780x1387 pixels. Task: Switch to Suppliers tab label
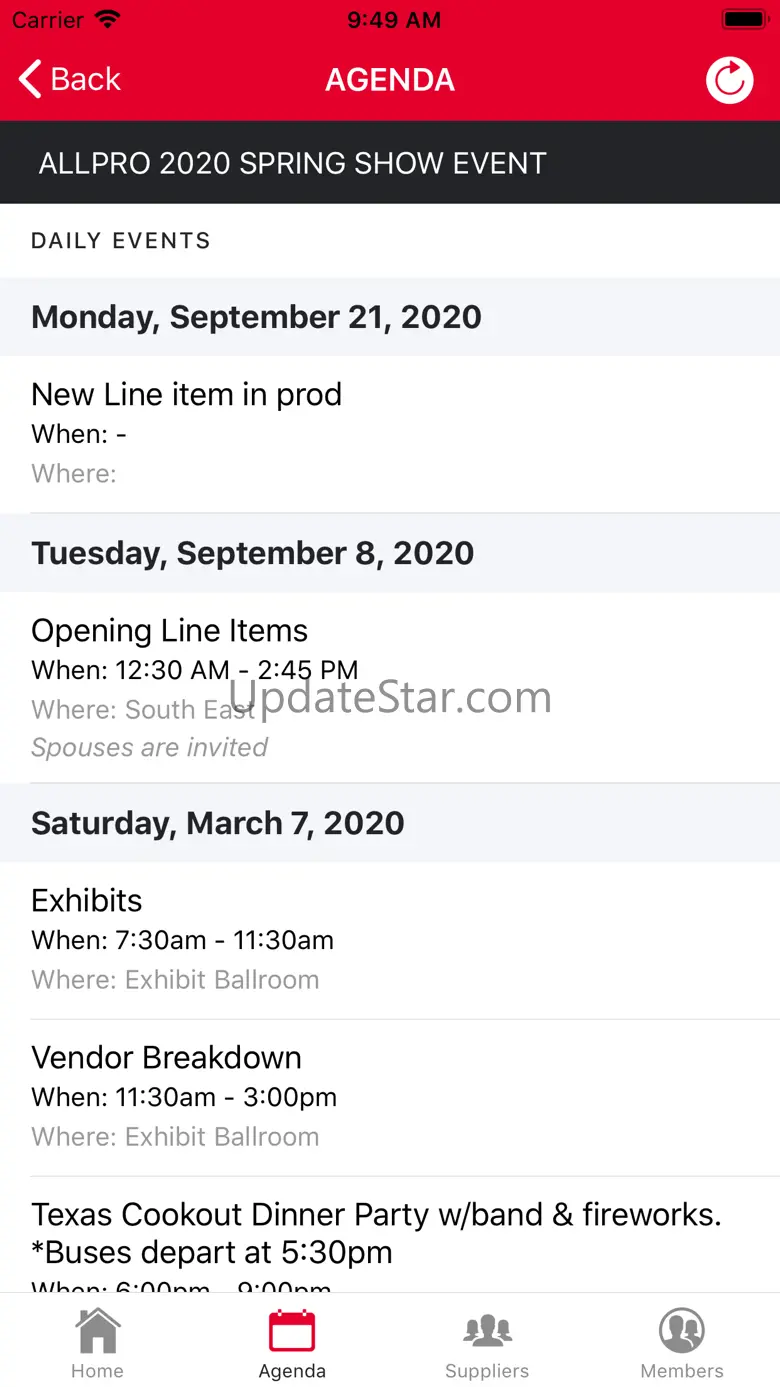(487, 1371)
